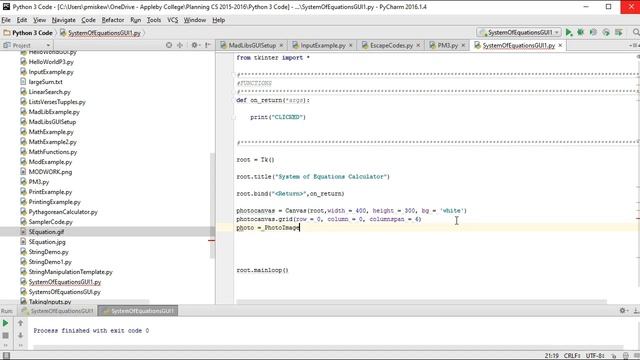Open the VCS menu
This screenshot has height=360, width=640.
pyautogui.click(x=173, y=20)
